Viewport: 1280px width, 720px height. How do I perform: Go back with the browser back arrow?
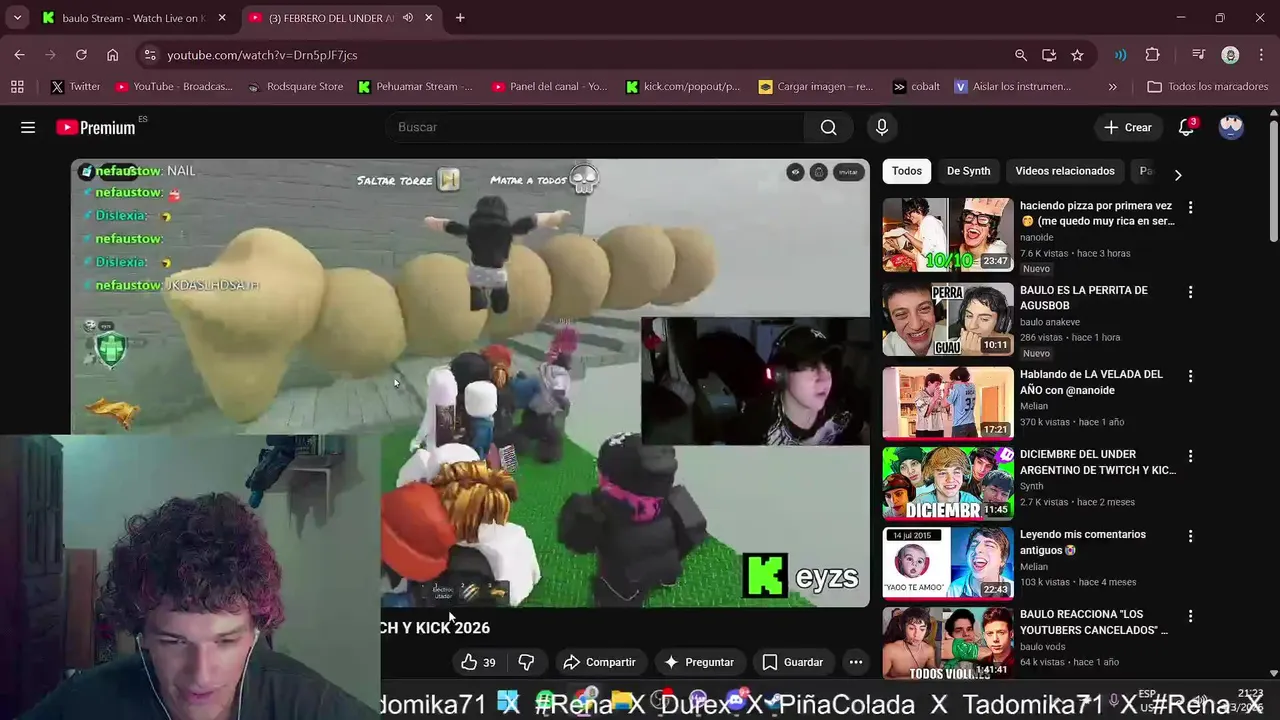[20, 55]
